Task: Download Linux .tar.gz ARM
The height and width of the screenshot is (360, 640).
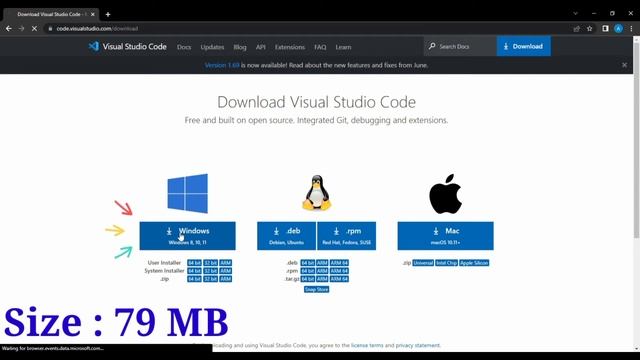Action: coord(322,279)
